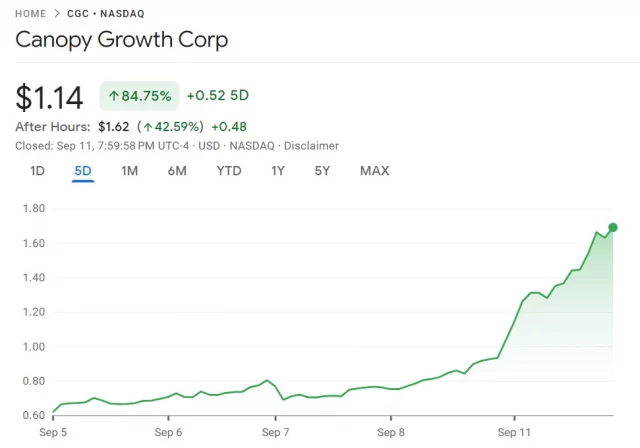
Task: Click the green 84.75% gain badge
Action: click(x=139, y=96)
